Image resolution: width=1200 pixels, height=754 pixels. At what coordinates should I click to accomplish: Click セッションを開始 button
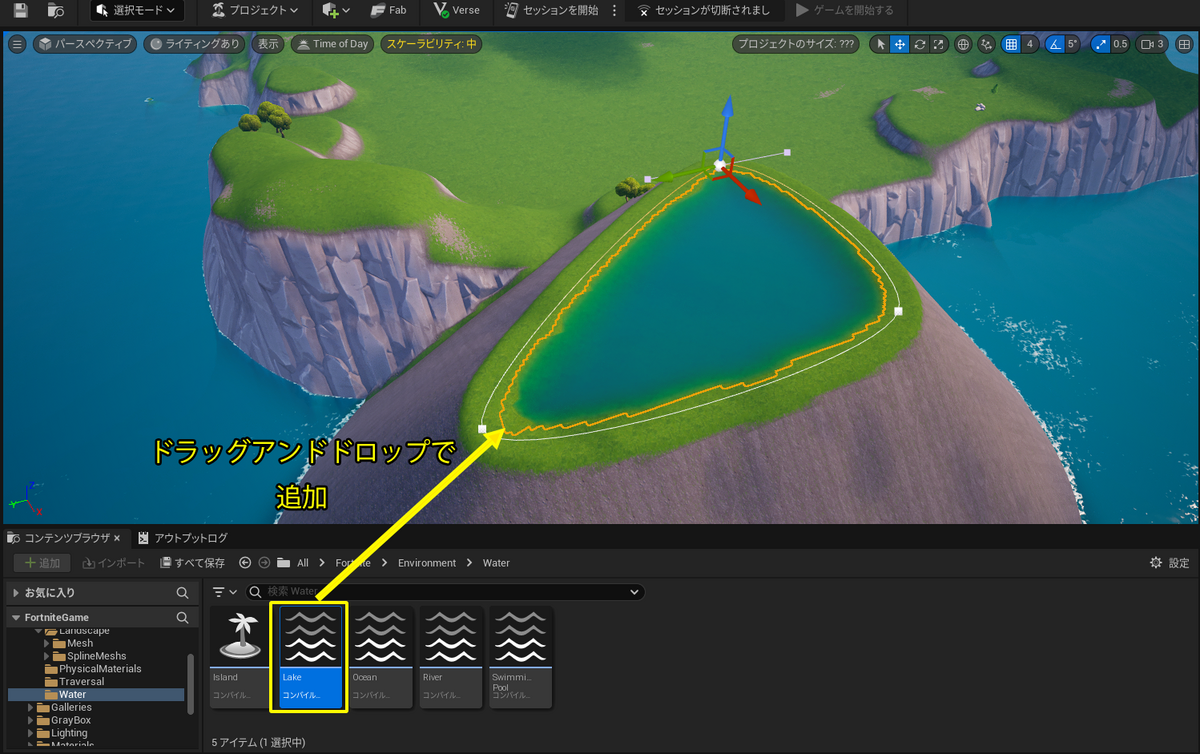pyautogui.click(x=552, y=10)
